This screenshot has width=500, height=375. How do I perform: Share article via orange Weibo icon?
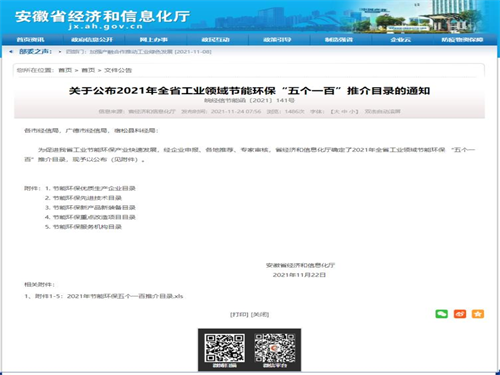(x=460, y=314)
